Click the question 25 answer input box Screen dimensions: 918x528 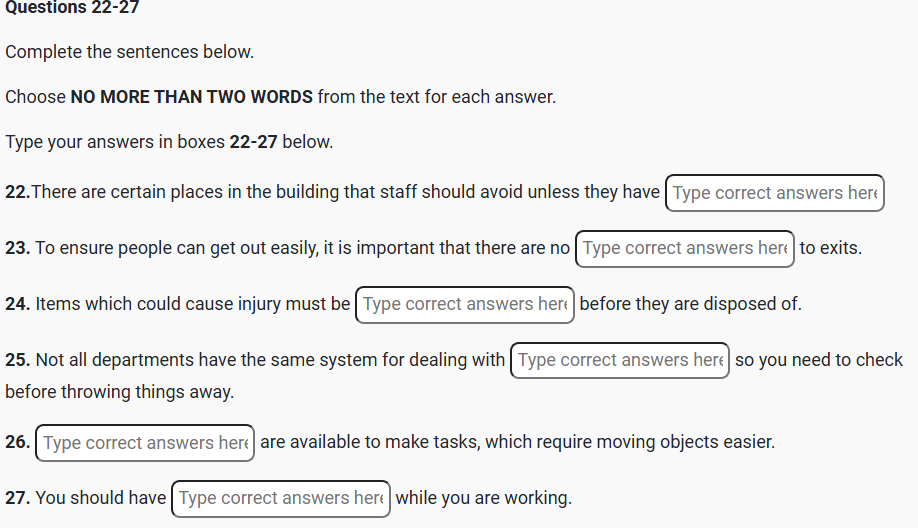pos(620,360)
